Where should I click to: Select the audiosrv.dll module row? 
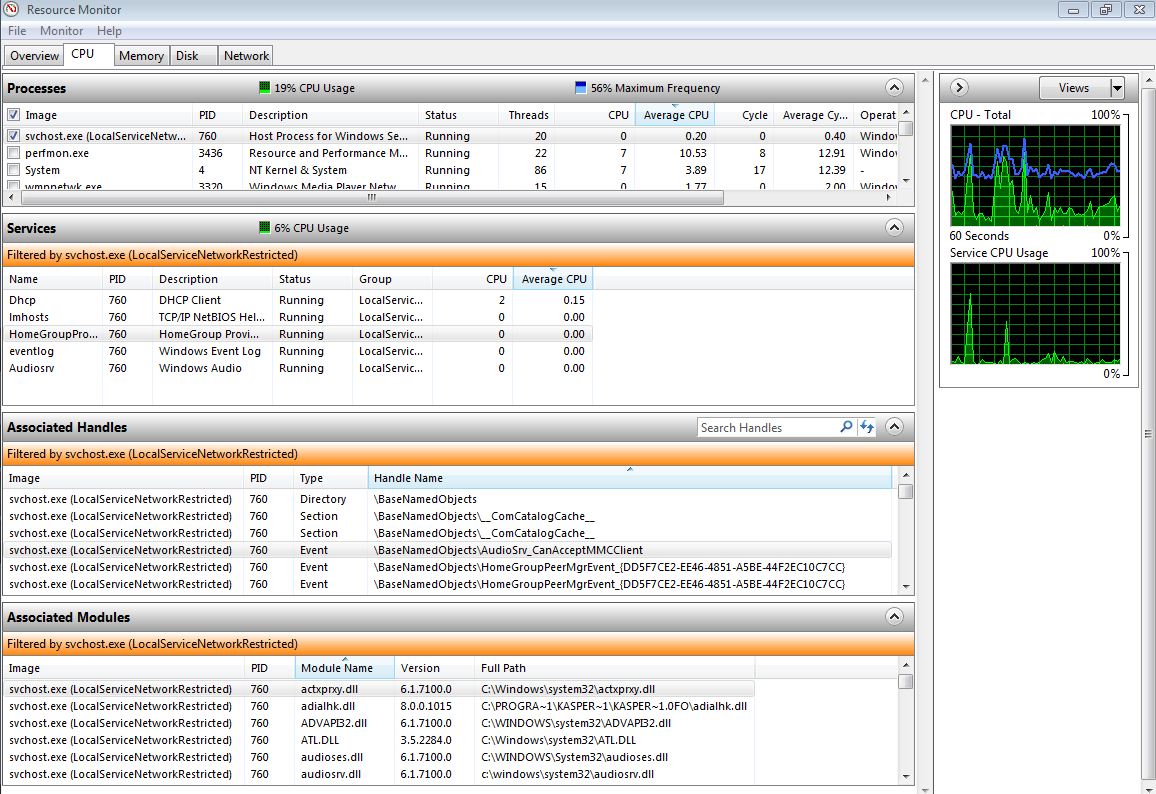(379, 774)
